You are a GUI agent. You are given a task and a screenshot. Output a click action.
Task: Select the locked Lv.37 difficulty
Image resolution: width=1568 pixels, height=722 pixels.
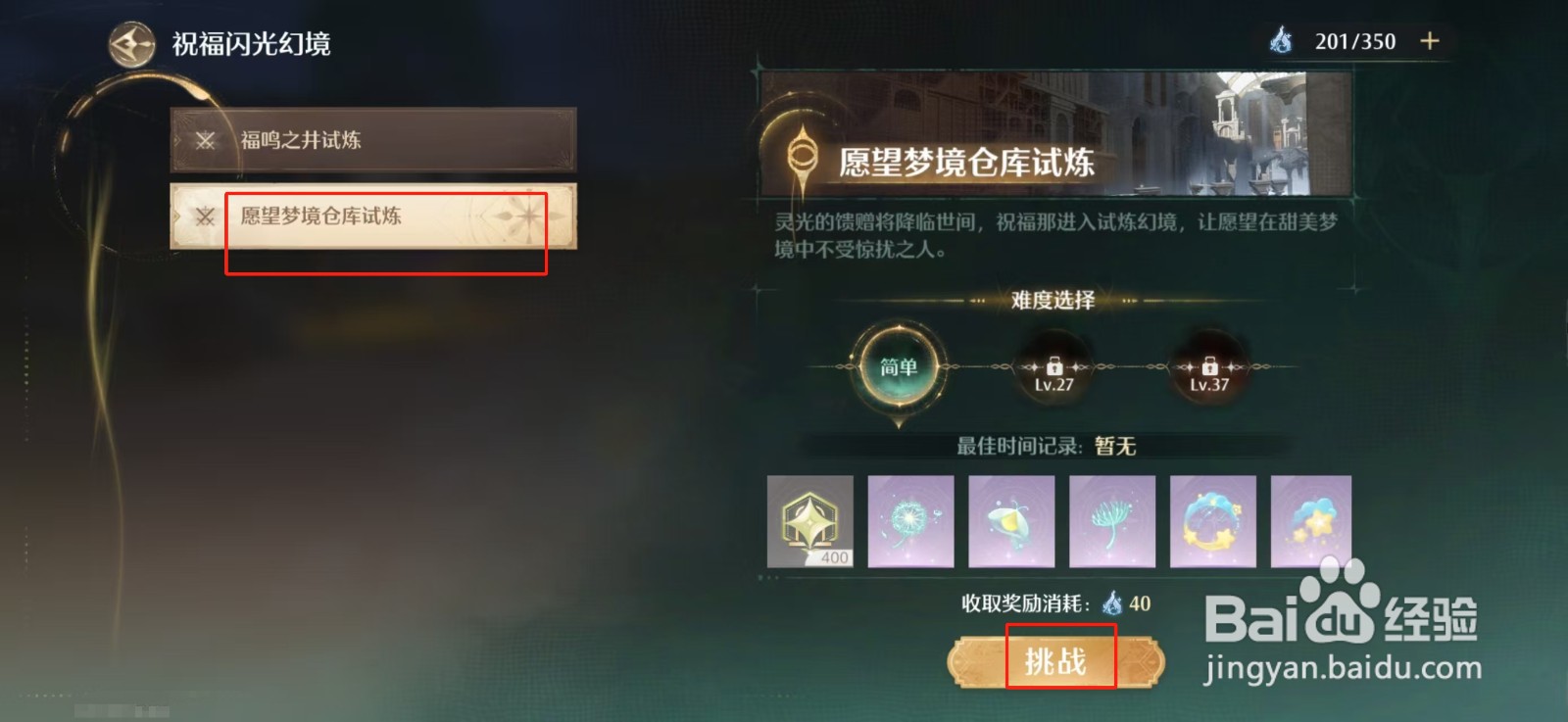coord(1209,368)
